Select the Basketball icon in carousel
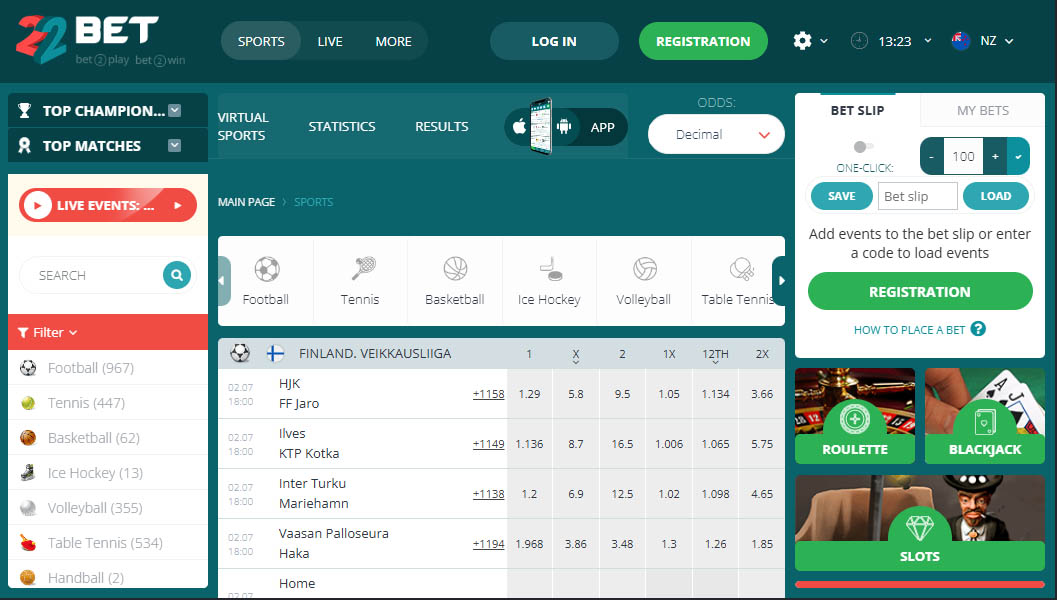Viewport: 1057px width, 600px height. coord(455,268)
